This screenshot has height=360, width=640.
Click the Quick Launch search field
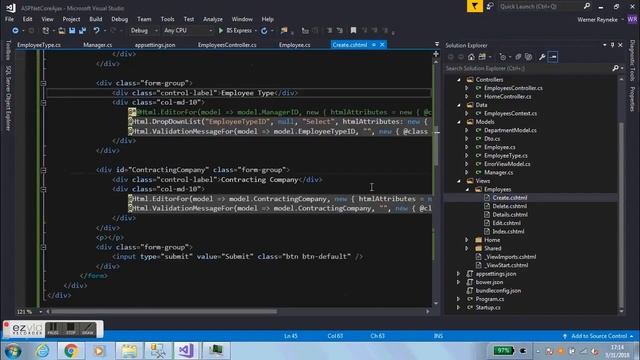(541, 6)
